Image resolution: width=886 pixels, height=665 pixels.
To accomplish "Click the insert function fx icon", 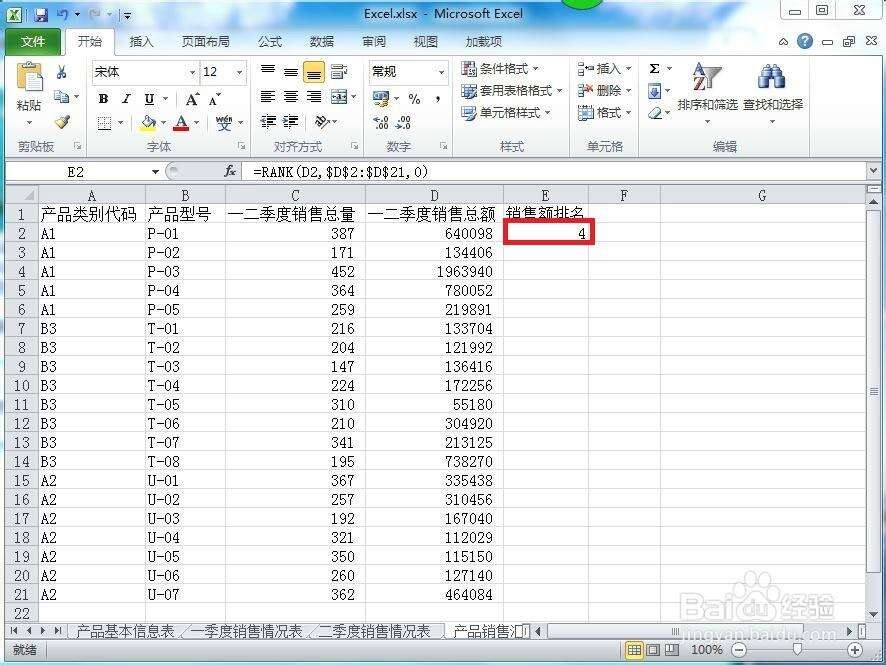I will click(x=230, y=172).
